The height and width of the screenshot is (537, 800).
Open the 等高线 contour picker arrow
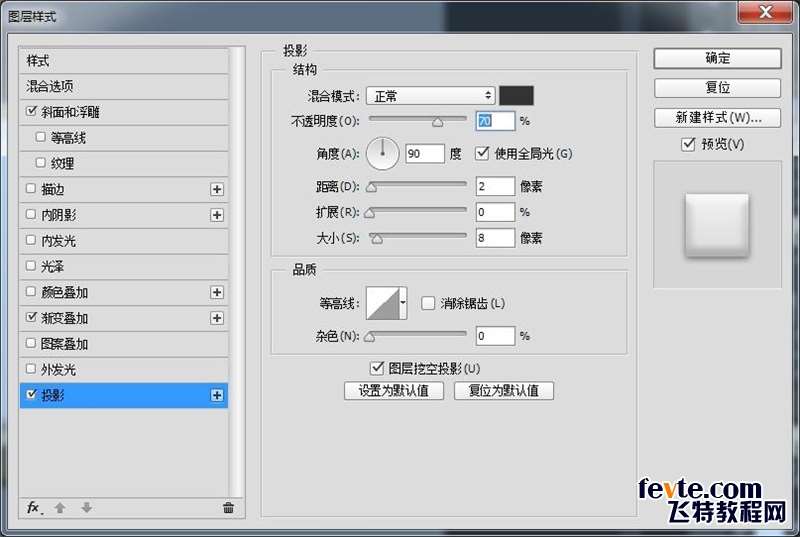coord(403,303)
